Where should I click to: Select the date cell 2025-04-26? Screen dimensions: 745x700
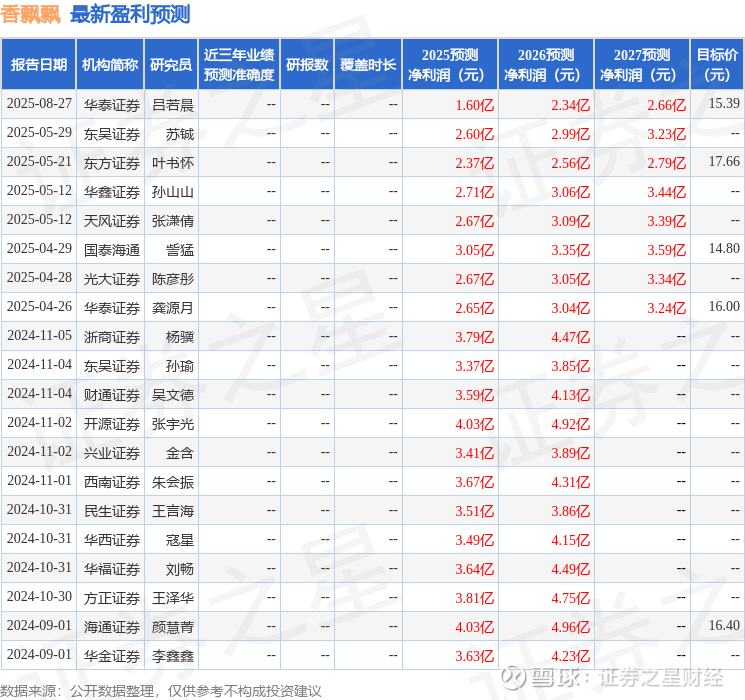(39, 307)
